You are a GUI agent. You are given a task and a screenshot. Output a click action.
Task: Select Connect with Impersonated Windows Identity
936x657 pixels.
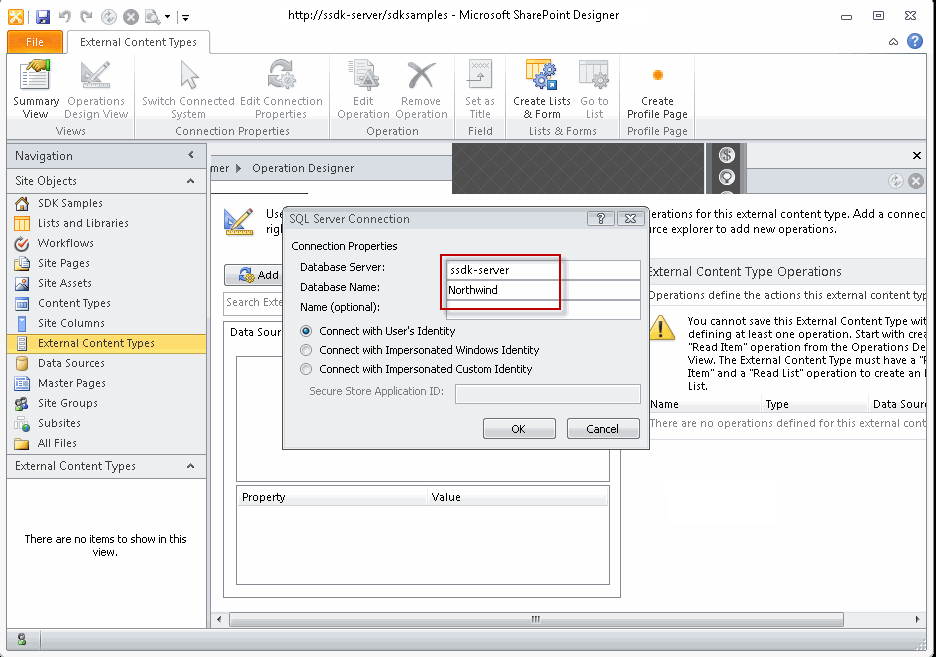tap(308, 348)
